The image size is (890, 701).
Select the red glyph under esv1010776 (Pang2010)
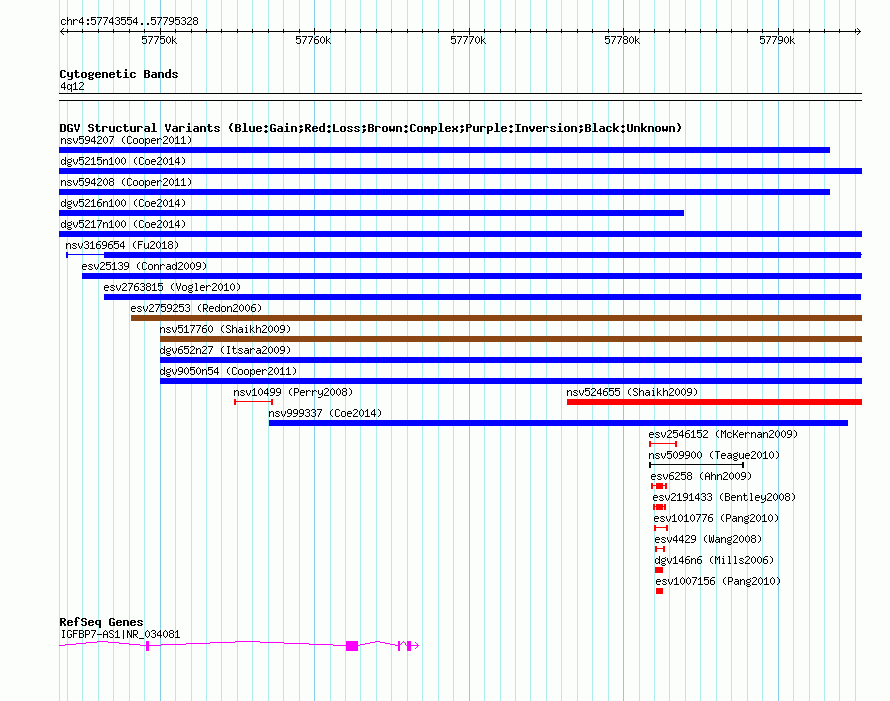pos(661,528)
